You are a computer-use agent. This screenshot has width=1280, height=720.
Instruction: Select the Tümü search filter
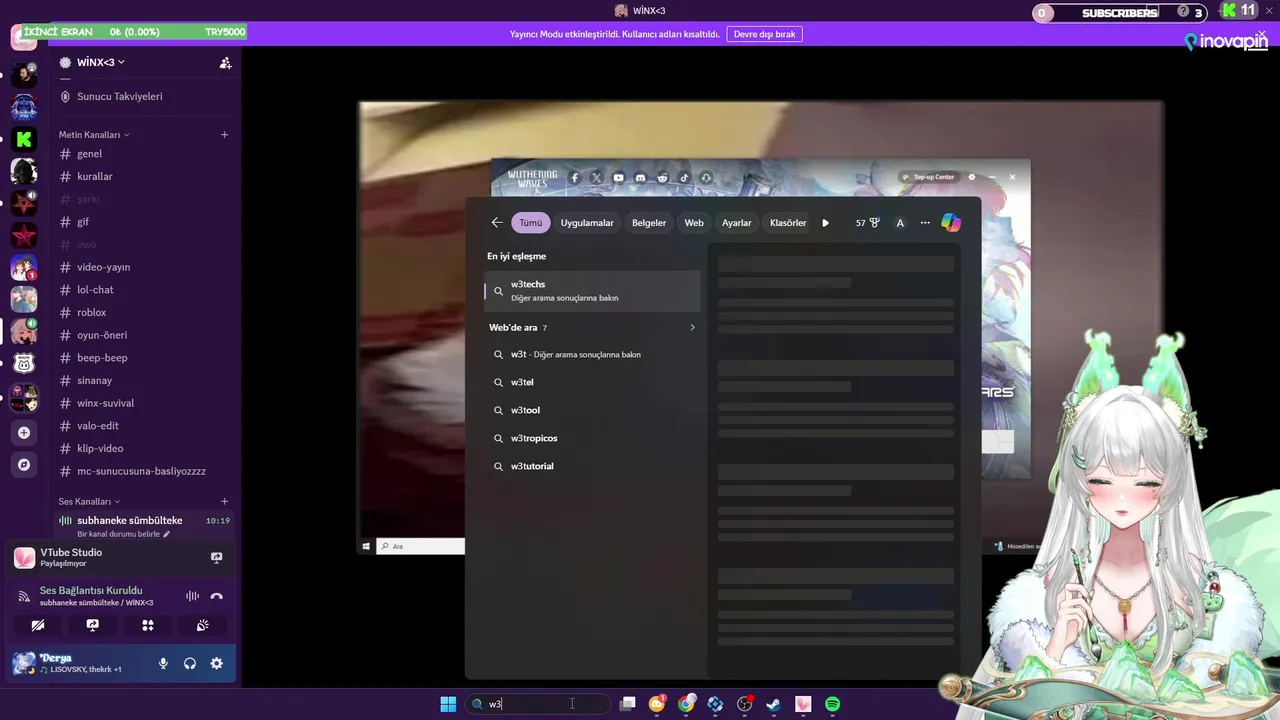coord(530,223)
